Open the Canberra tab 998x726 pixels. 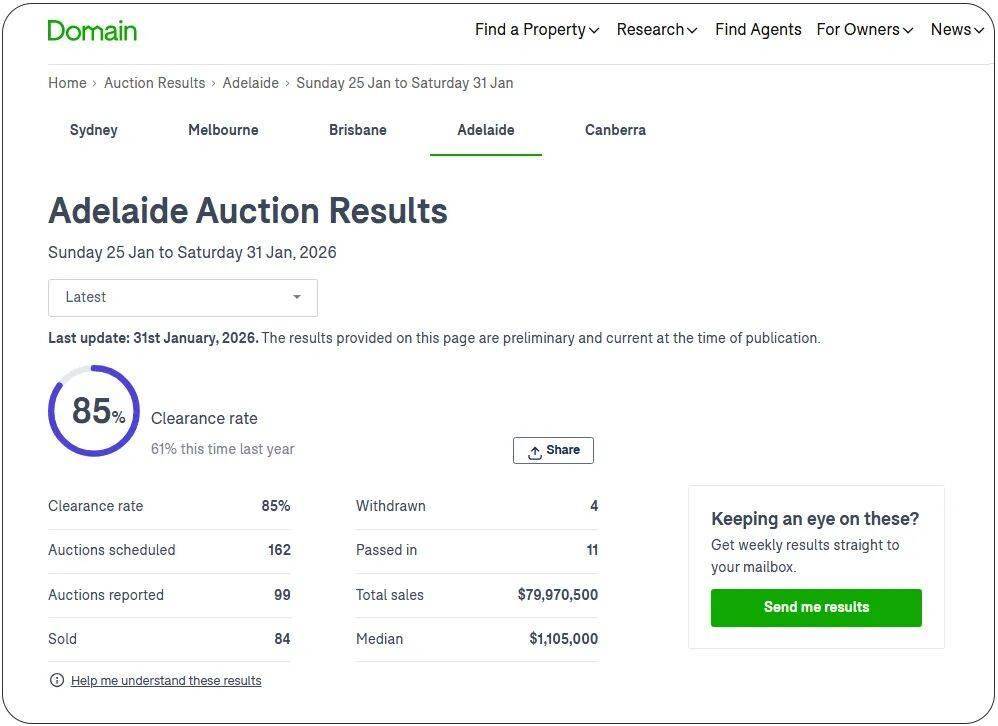click(x=615, y=130)
